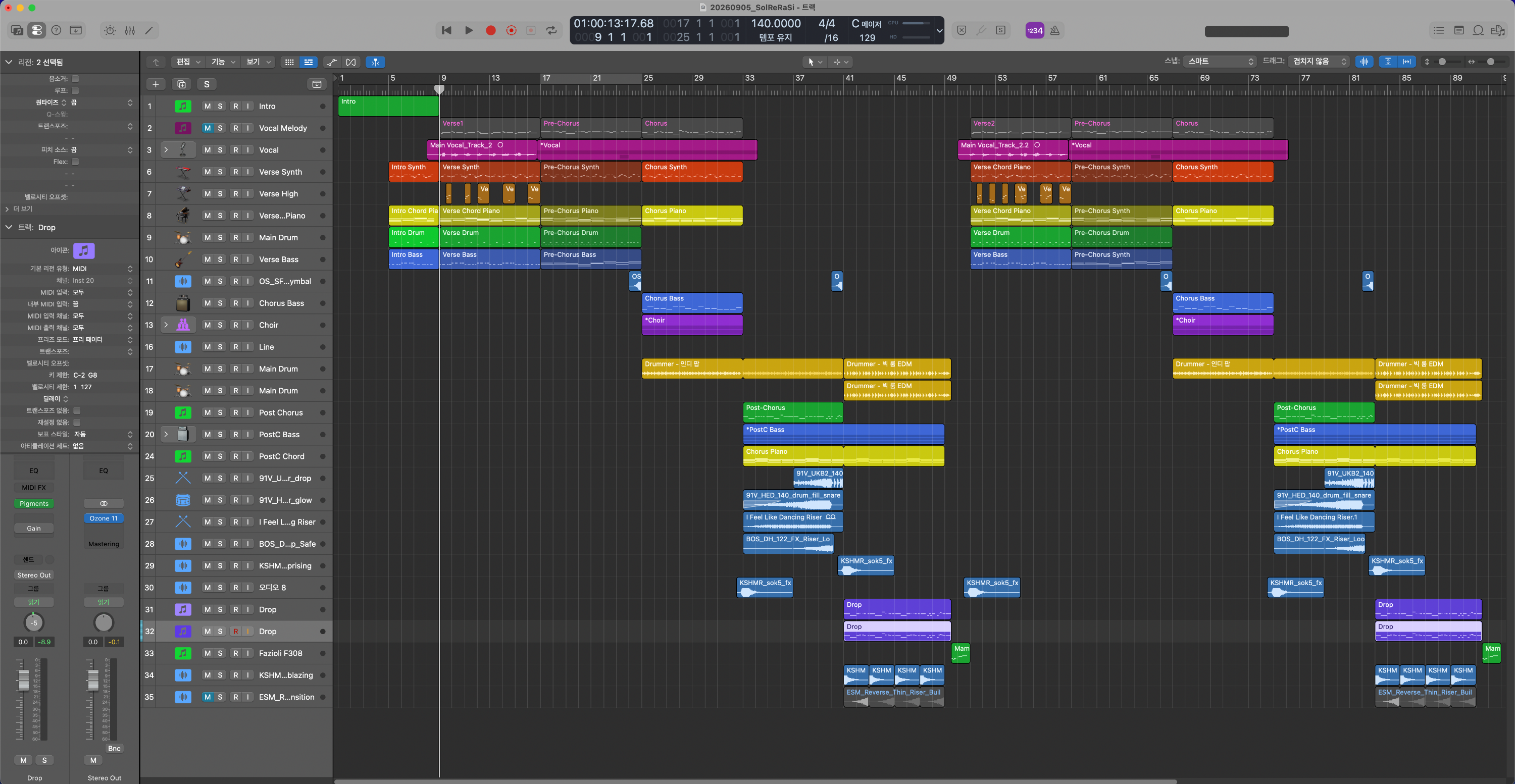Toggle Cycle mode in the transport
The image size is (1515, 784).
click(551, 31)
